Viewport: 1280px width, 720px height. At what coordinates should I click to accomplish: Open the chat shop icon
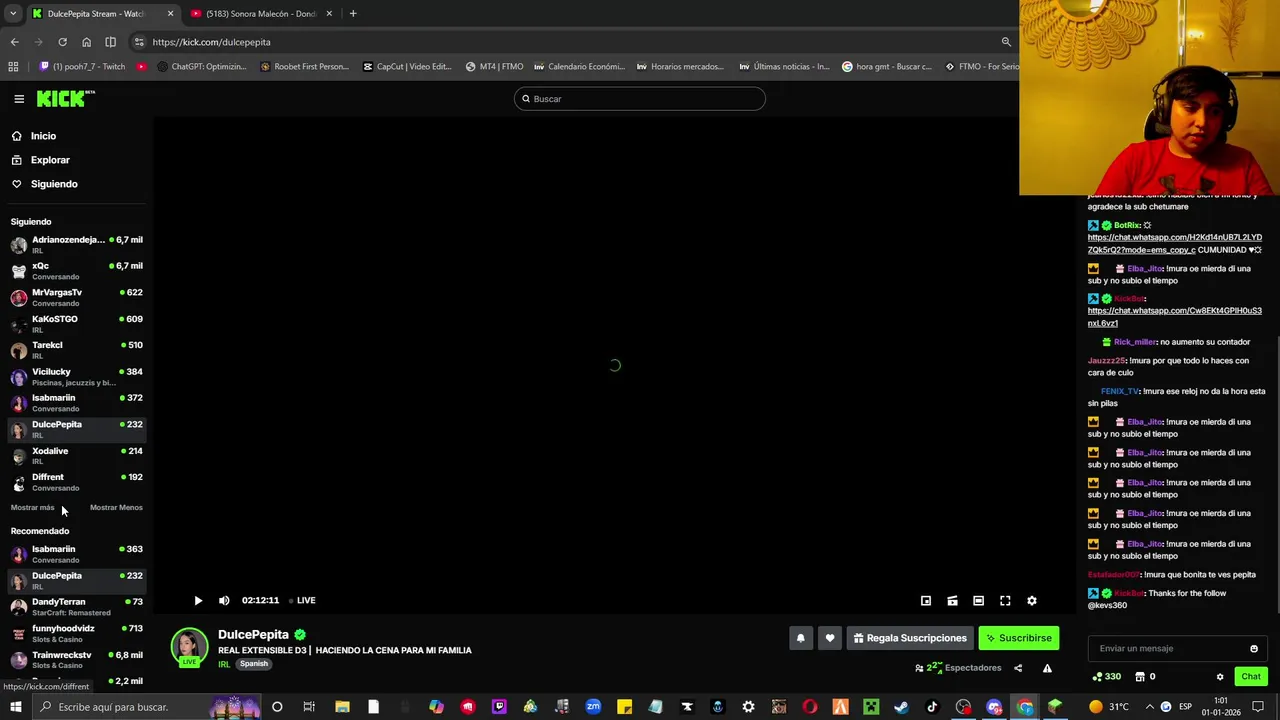(x=1139, y=677)
